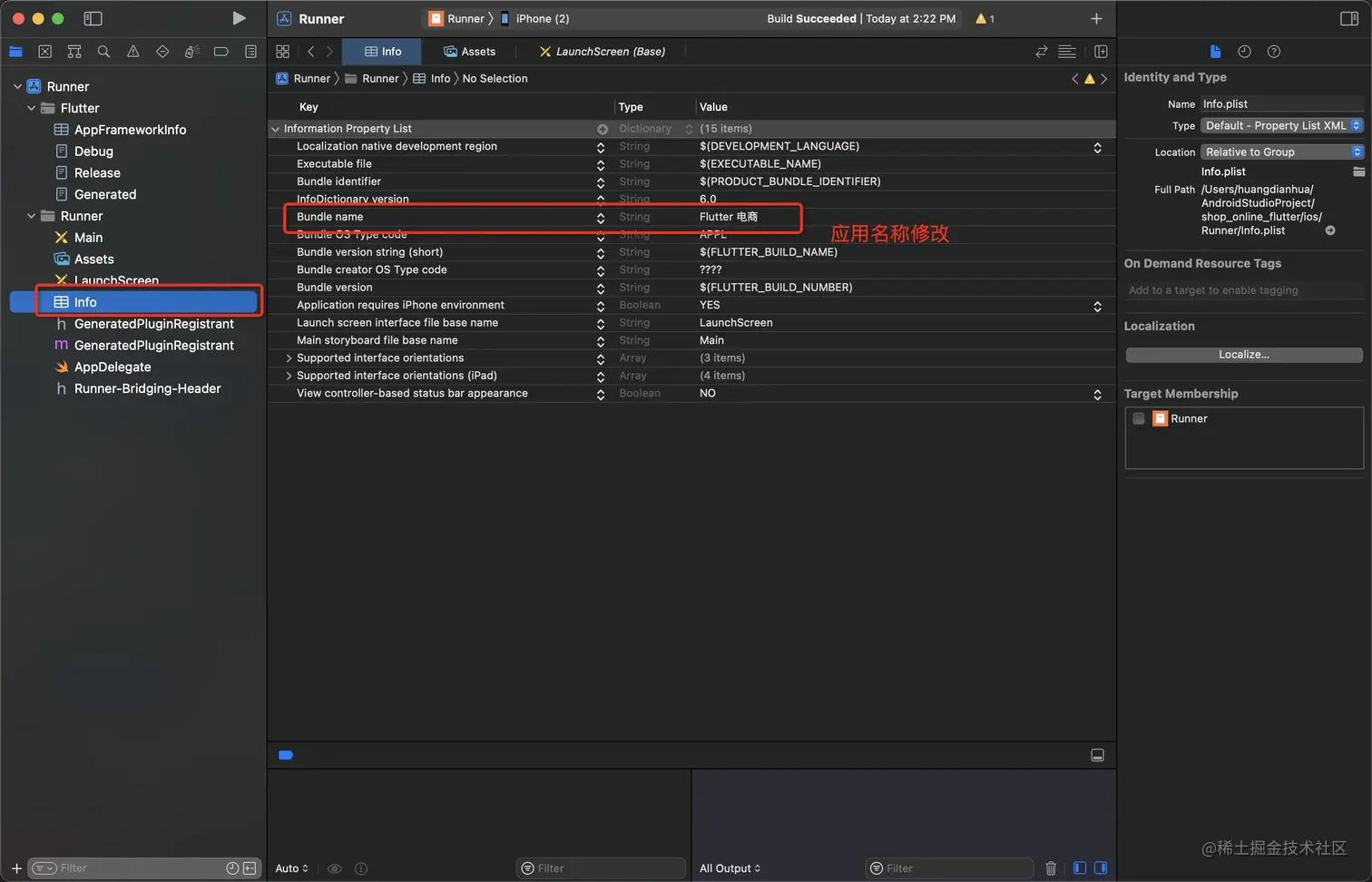This screenshot has width=1372, height=882.
Task: Click the navigator Filter field
Action: pos(144,868)
